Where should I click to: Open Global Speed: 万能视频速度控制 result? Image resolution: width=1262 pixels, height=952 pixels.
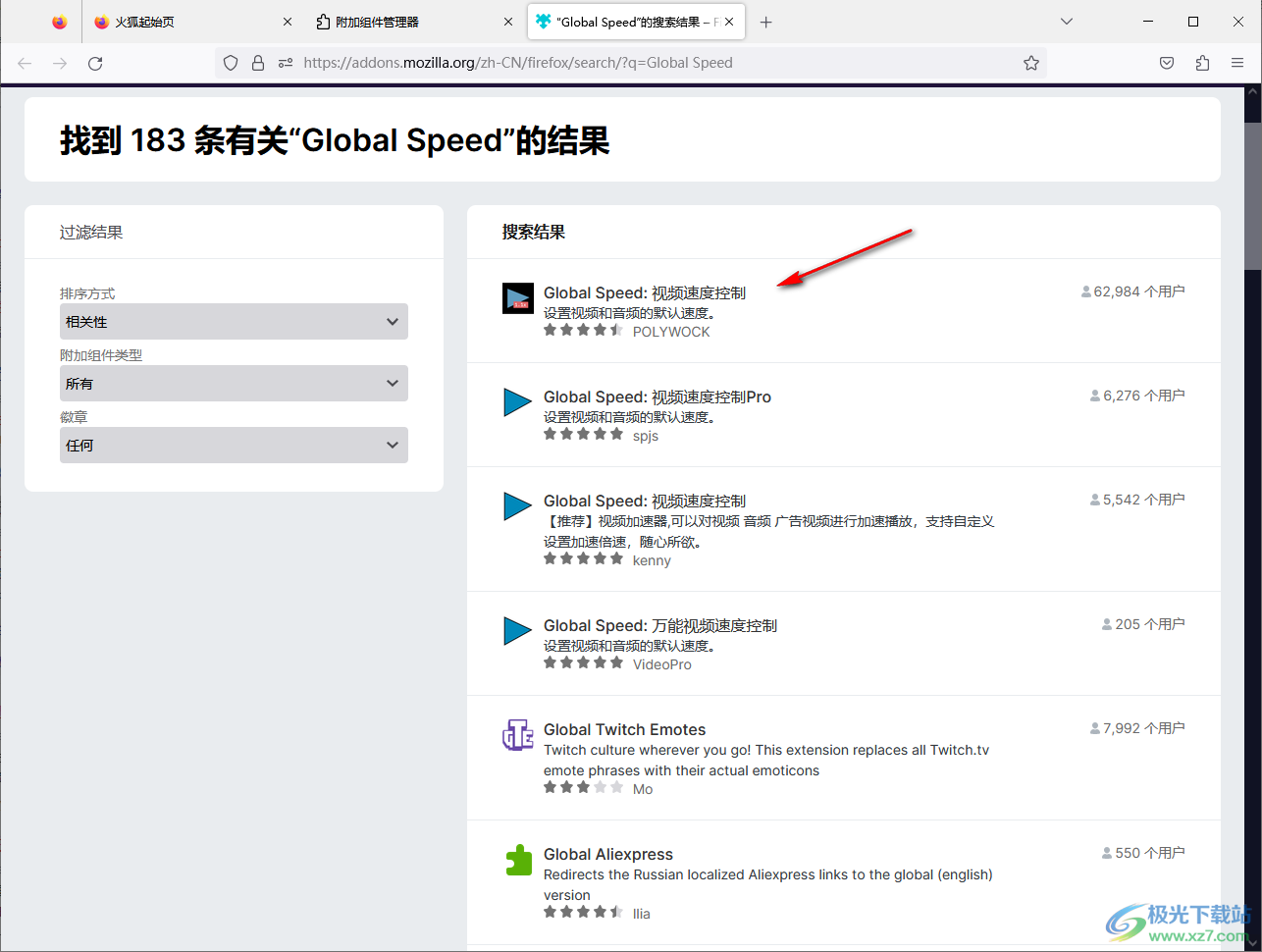[x=660, y=625]
